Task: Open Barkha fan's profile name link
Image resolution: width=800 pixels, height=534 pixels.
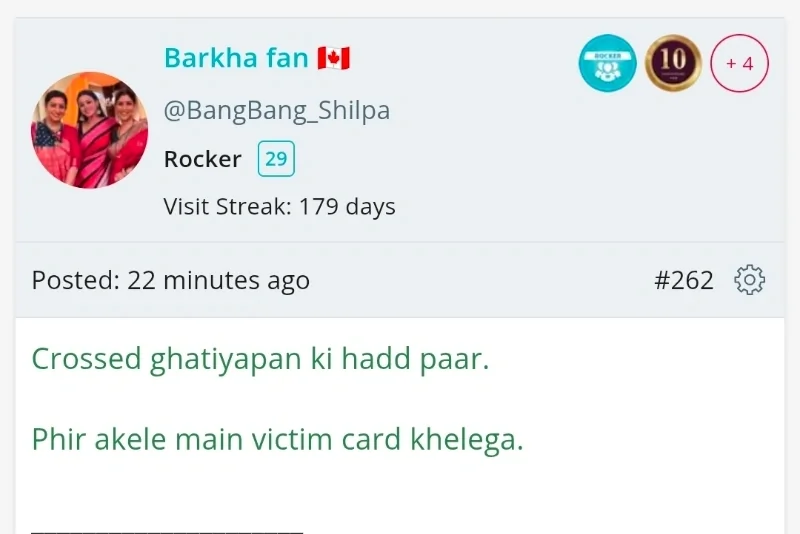Action: (236, 58)
